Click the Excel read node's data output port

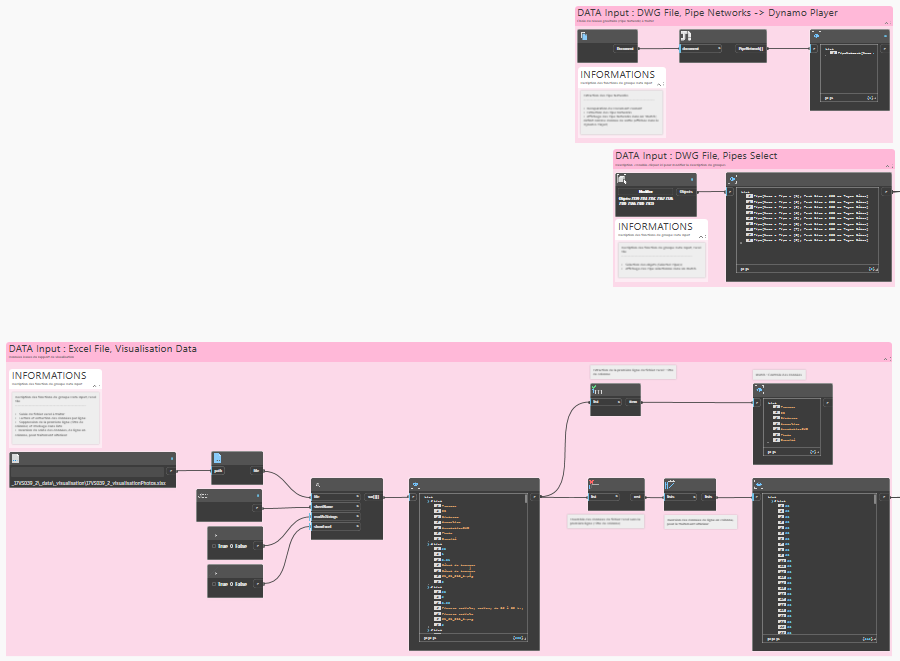coord(373,497)
